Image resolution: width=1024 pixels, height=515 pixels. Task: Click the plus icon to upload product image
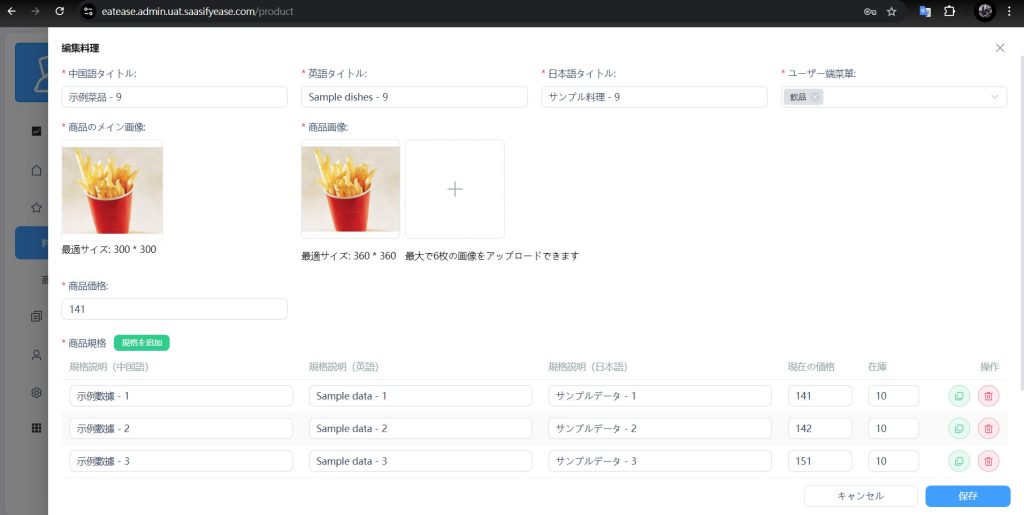[x=454, y=189]
